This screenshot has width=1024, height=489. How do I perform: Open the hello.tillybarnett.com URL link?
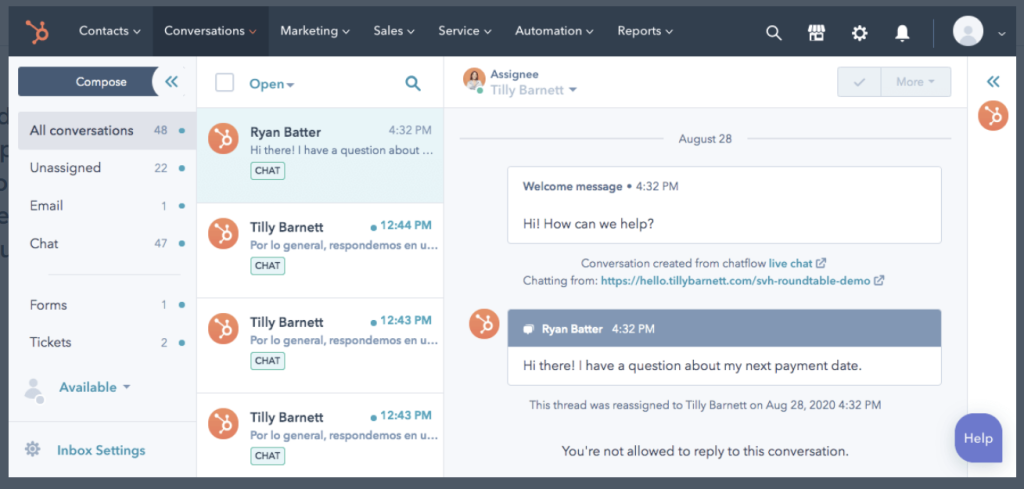coord(735,281)
